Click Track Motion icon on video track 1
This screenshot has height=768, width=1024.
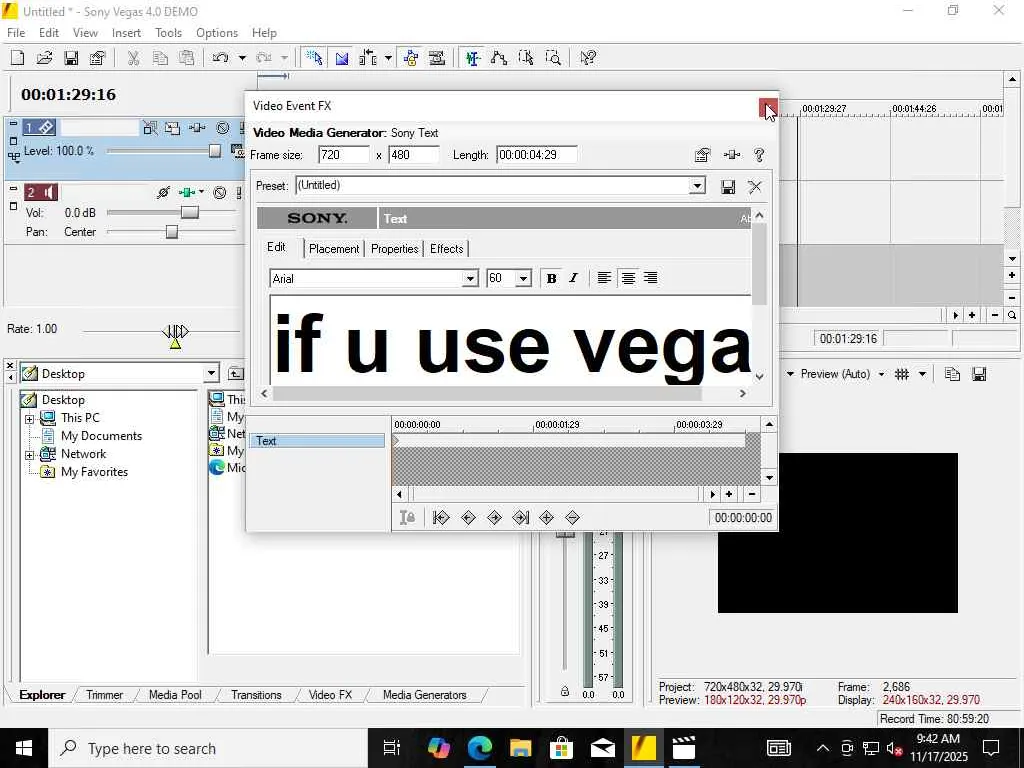point(172,128)
